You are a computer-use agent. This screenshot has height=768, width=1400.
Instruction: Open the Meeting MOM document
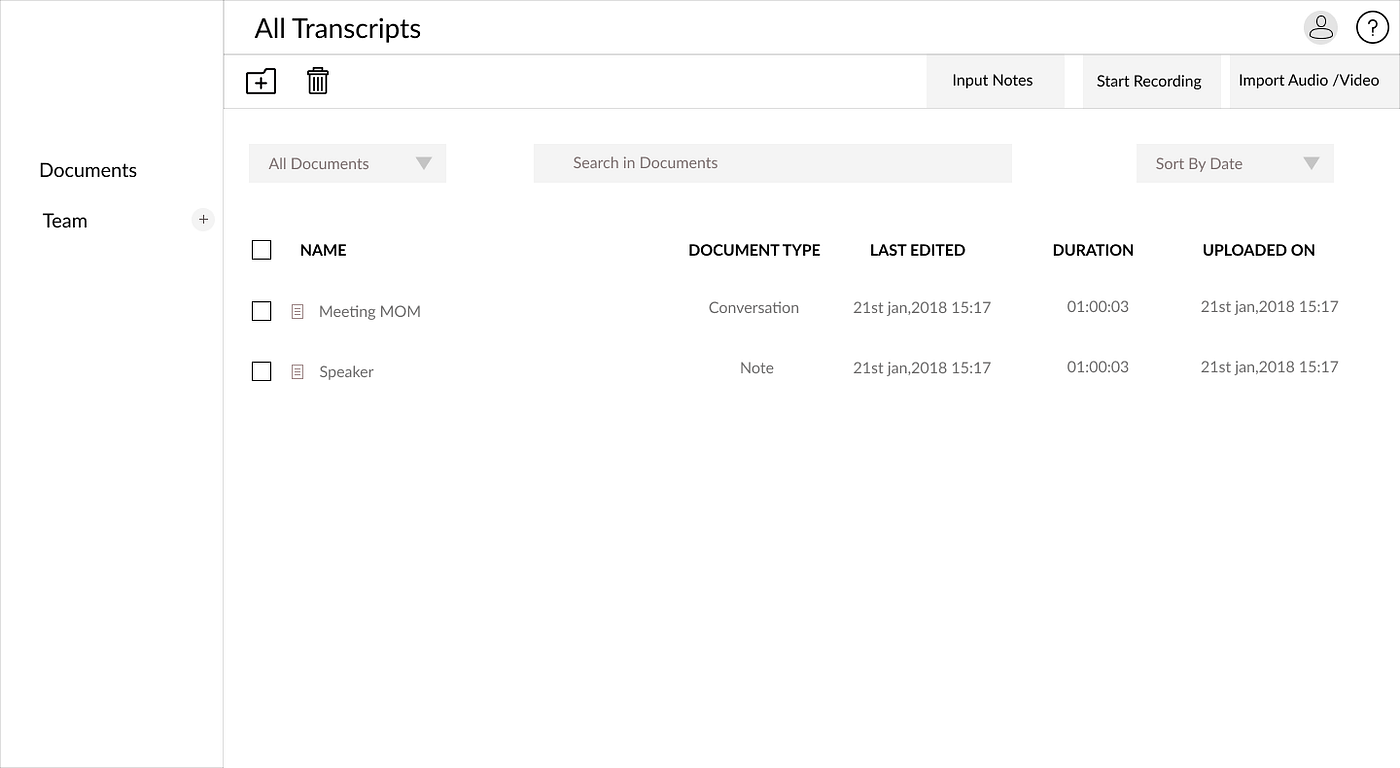370,311
